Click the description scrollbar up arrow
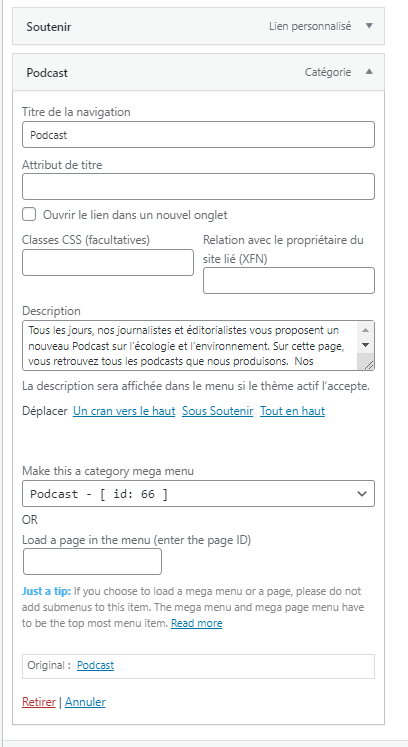 pyautogui.click(x=366, y=330)
